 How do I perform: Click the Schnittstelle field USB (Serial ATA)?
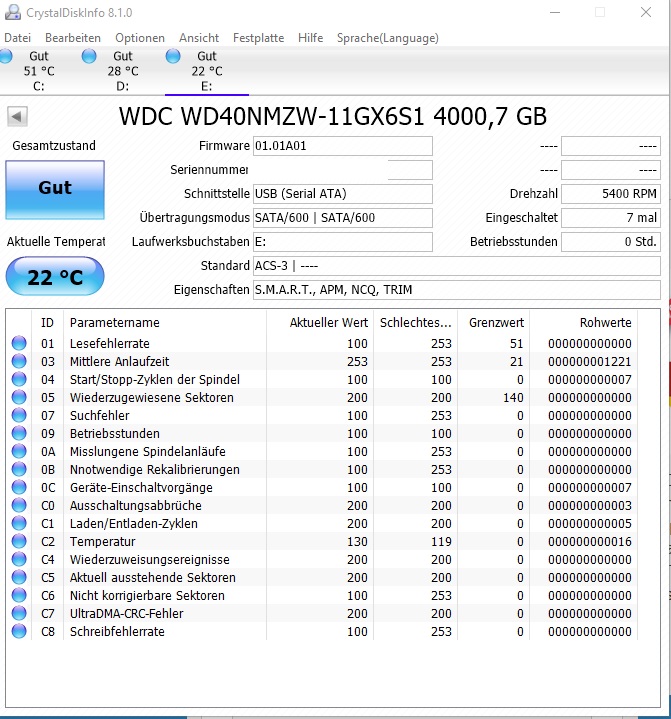[x=343, y=194]
